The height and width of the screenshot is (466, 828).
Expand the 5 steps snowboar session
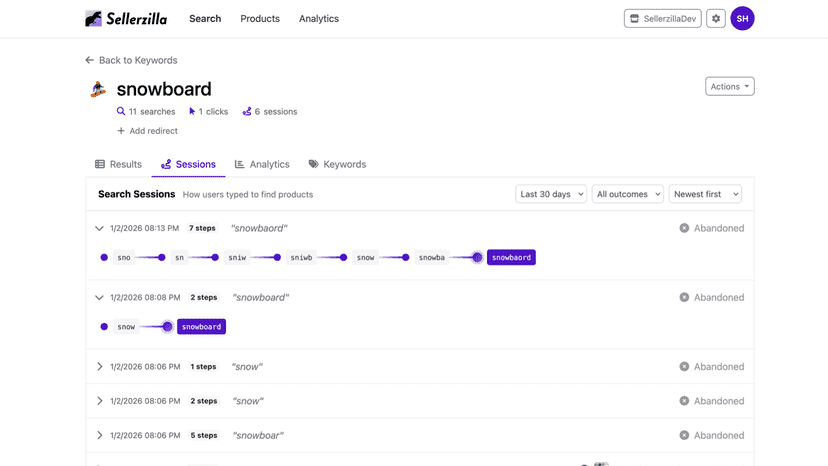click(99, 435)
